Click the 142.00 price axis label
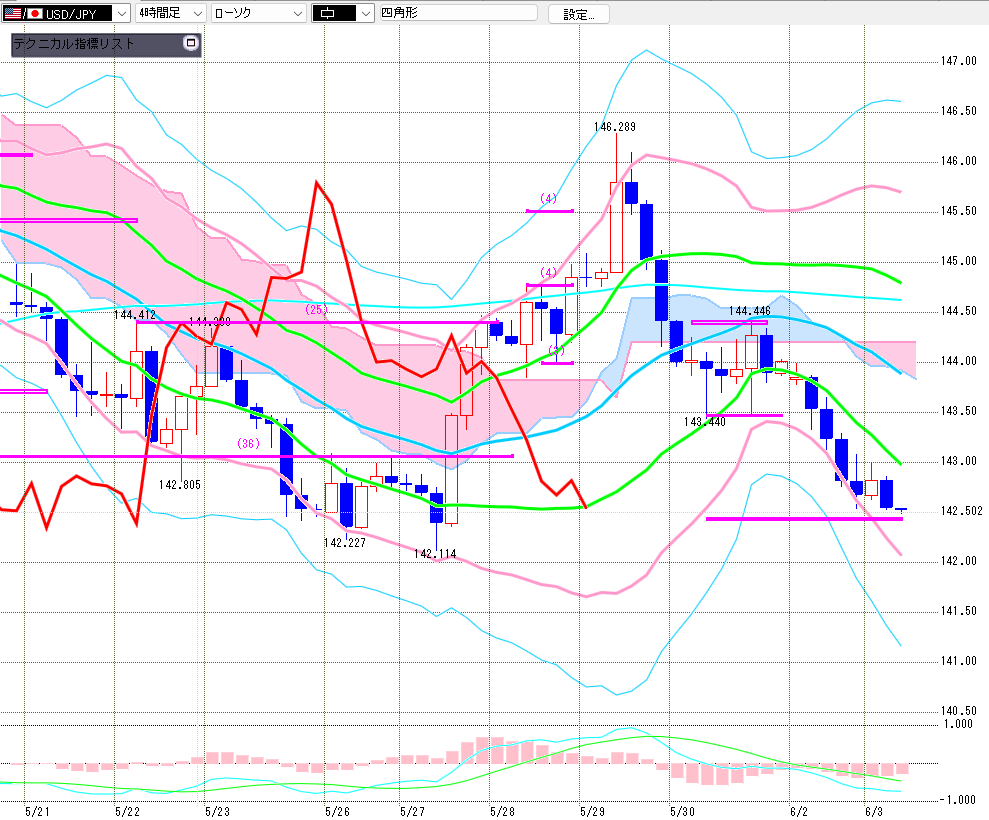 point(959,561)
